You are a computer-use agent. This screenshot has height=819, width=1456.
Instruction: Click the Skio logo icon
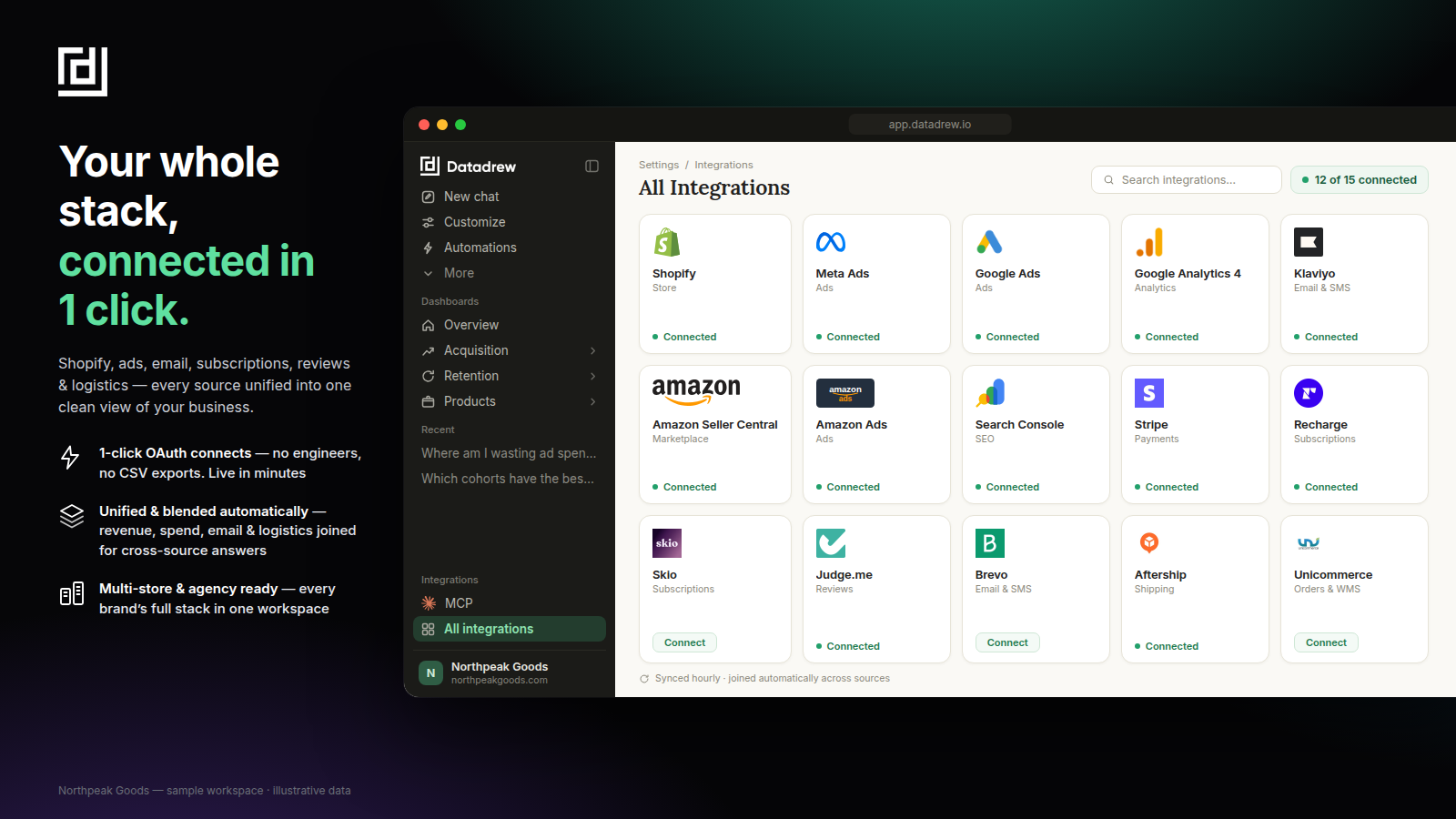[667, 543]
